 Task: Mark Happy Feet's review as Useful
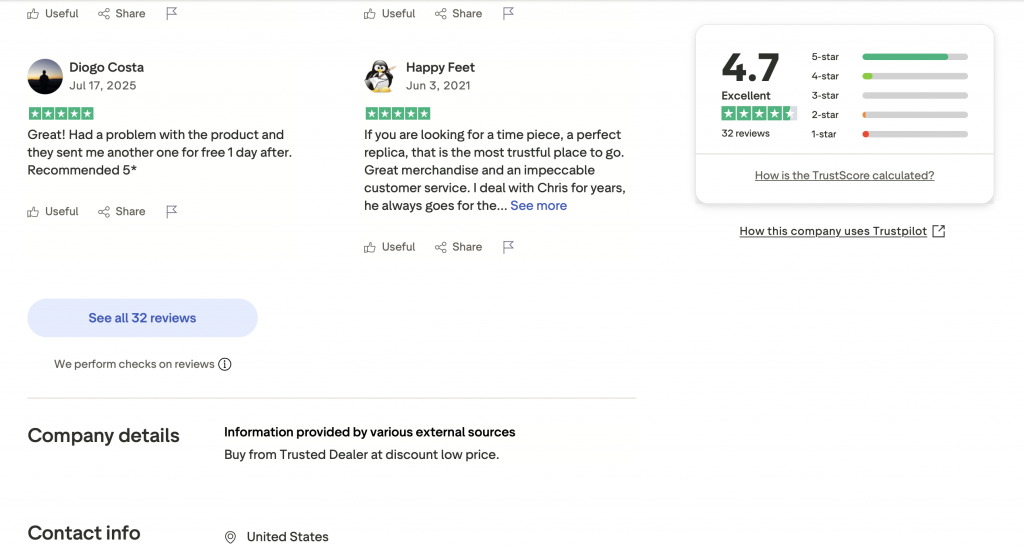point(390,247)
